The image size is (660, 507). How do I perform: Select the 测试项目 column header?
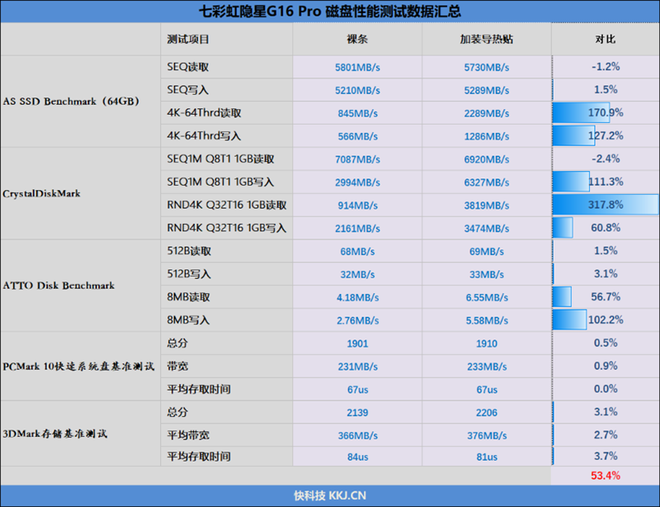(188, 39)
